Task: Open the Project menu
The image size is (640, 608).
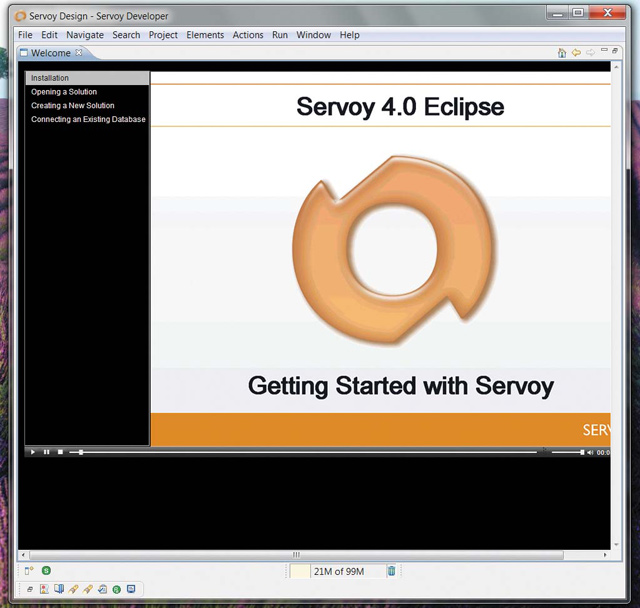Action: tap(163, 35)
